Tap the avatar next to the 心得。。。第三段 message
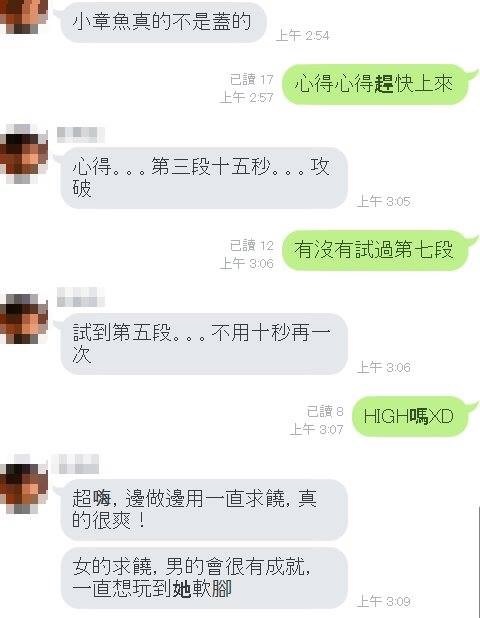480x618 pixels. (24, 154)
